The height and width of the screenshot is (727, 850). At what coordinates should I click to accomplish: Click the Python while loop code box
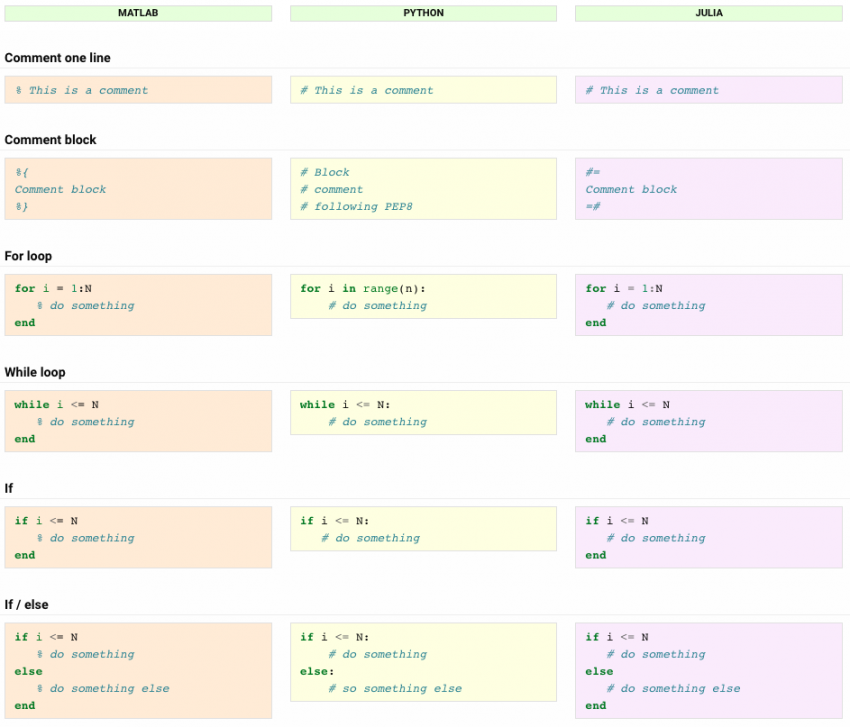(x=423, y=413)
